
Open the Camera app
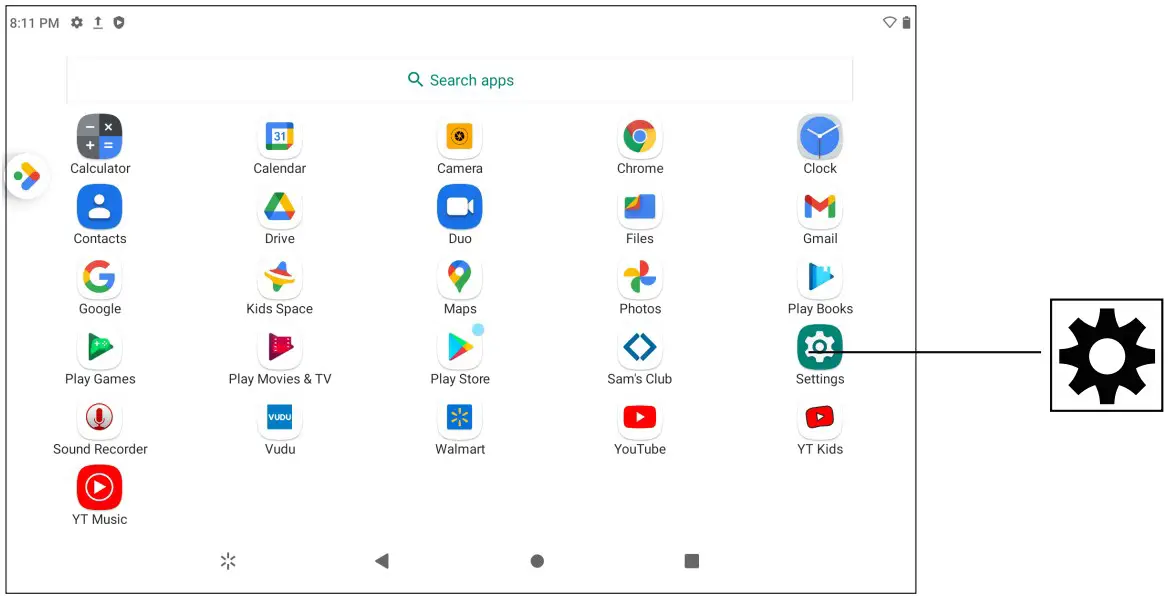coord(459,137)
